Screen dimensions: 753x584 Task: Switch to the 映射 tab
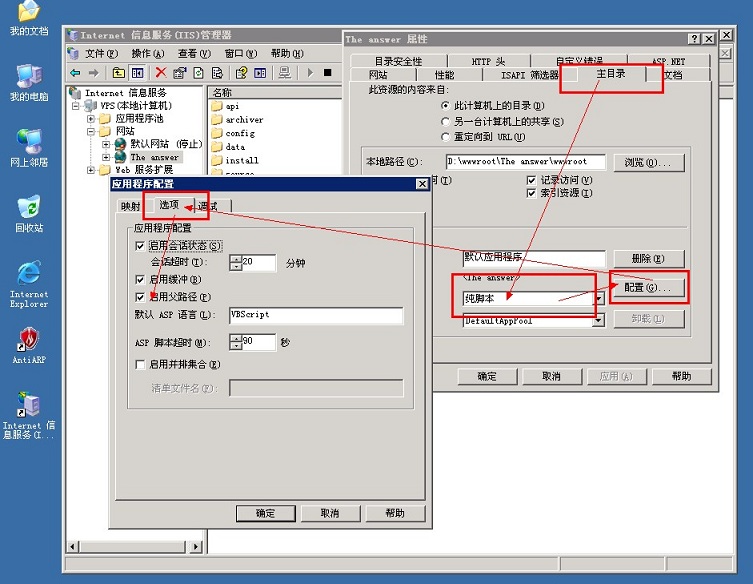[x=131, y=207]
